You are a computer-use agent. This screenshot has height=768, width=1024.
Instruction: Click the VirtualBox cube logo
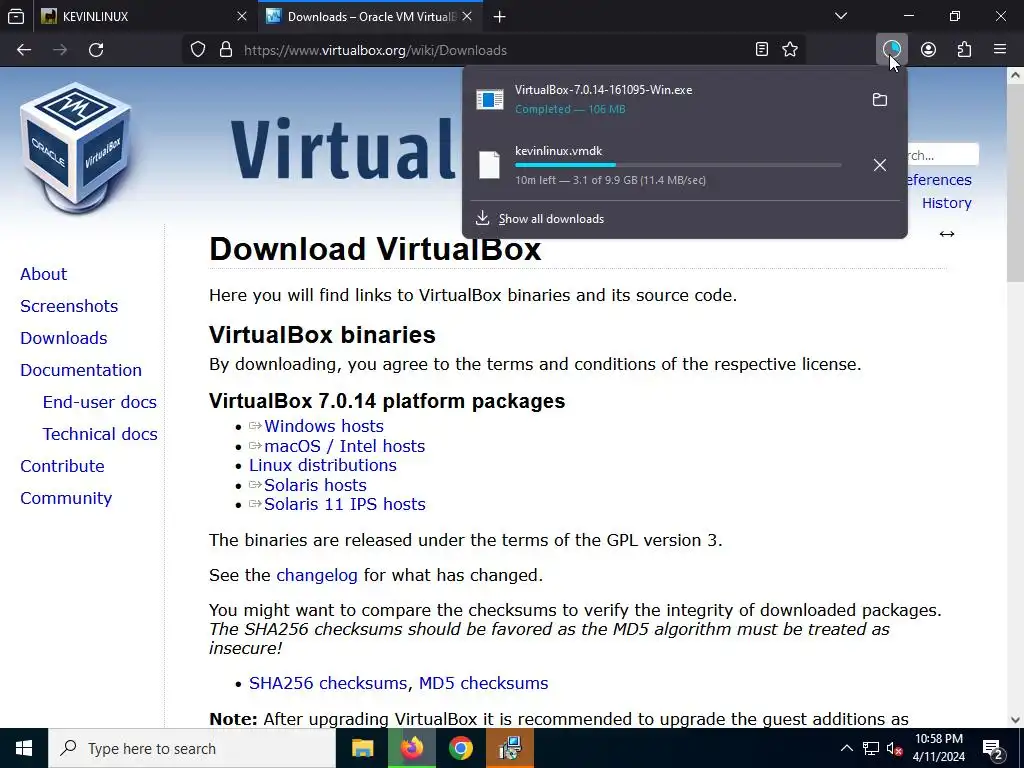(x=77, y=147)
